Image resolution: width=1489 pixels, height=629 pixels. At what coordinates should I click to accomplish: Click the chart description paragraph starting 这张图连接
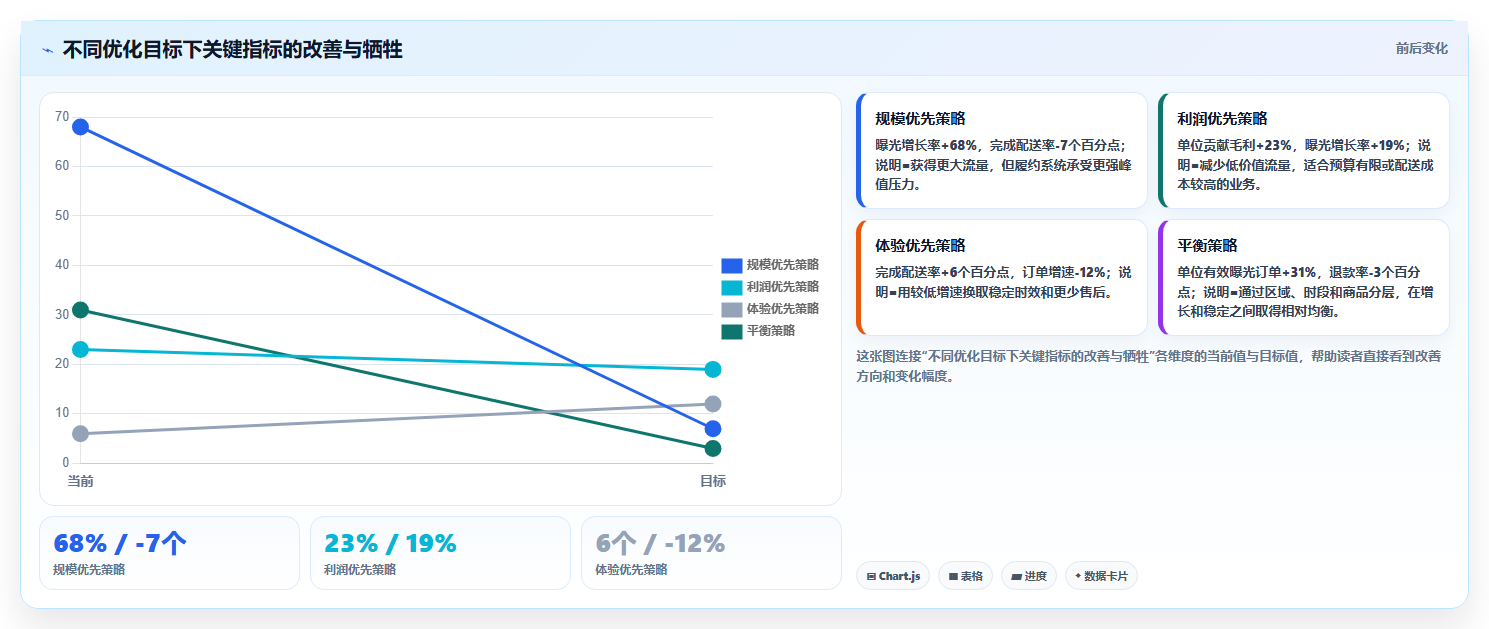click(1148, 366)
